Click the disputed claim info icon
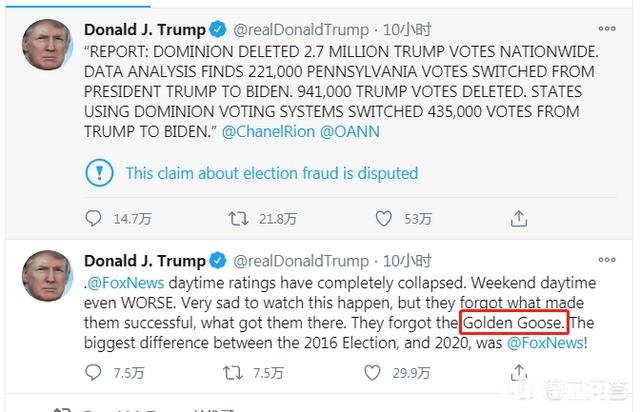Screen dimensions: 640x412 [x=100, y=173]
